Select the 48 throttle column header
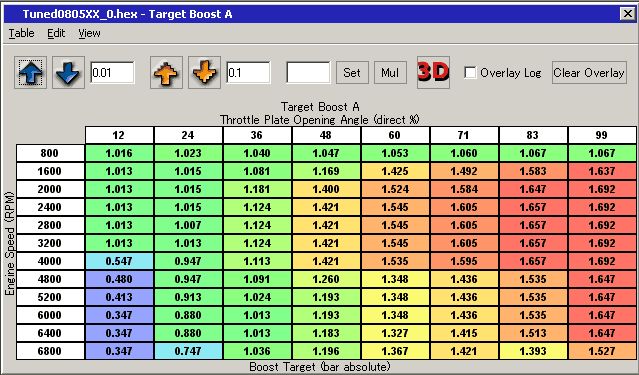639x375 pixels. click(x=326, y=135)
